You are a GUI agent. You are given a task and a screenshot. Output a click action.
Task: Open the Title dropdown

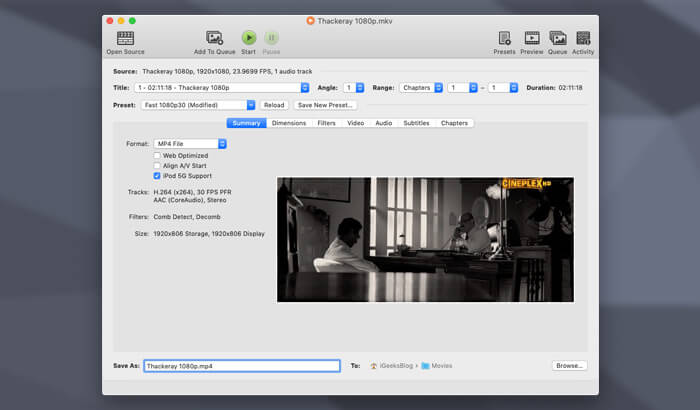pos(222,88)
